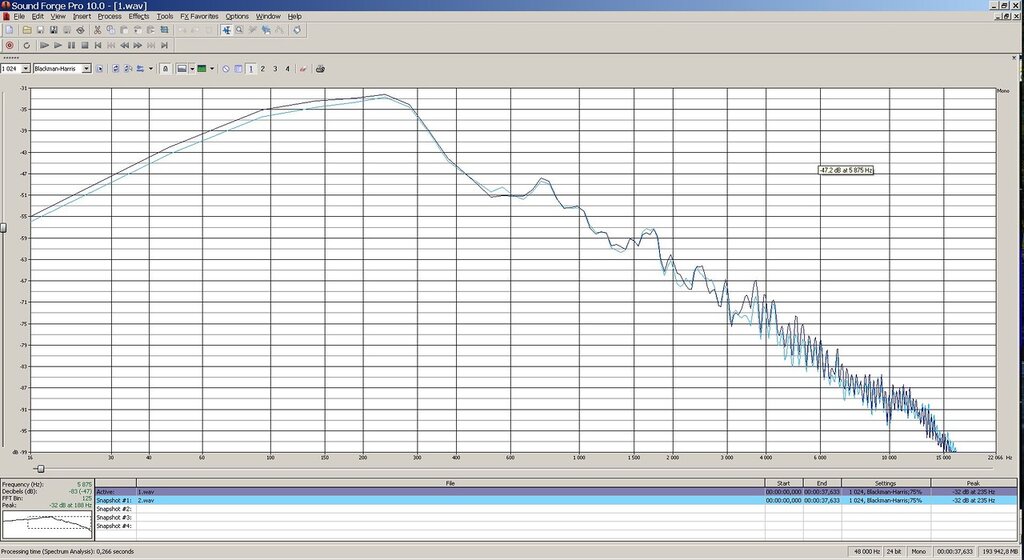Toggle the loop playback button
This screenshot has width=1024, height=560.
point(27,45)
